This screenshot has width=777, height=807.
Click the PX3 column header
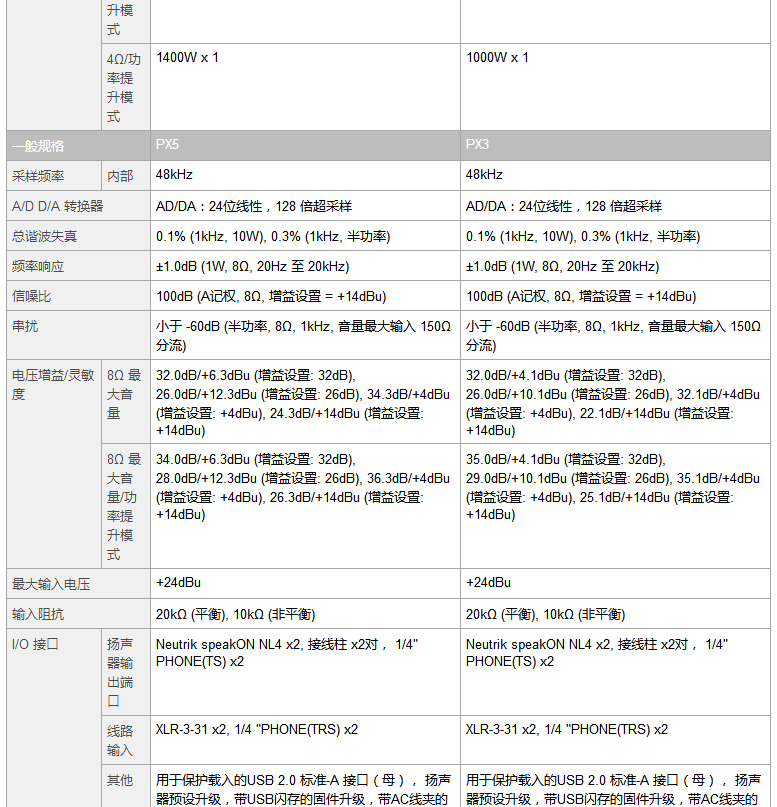pos(615,146)
